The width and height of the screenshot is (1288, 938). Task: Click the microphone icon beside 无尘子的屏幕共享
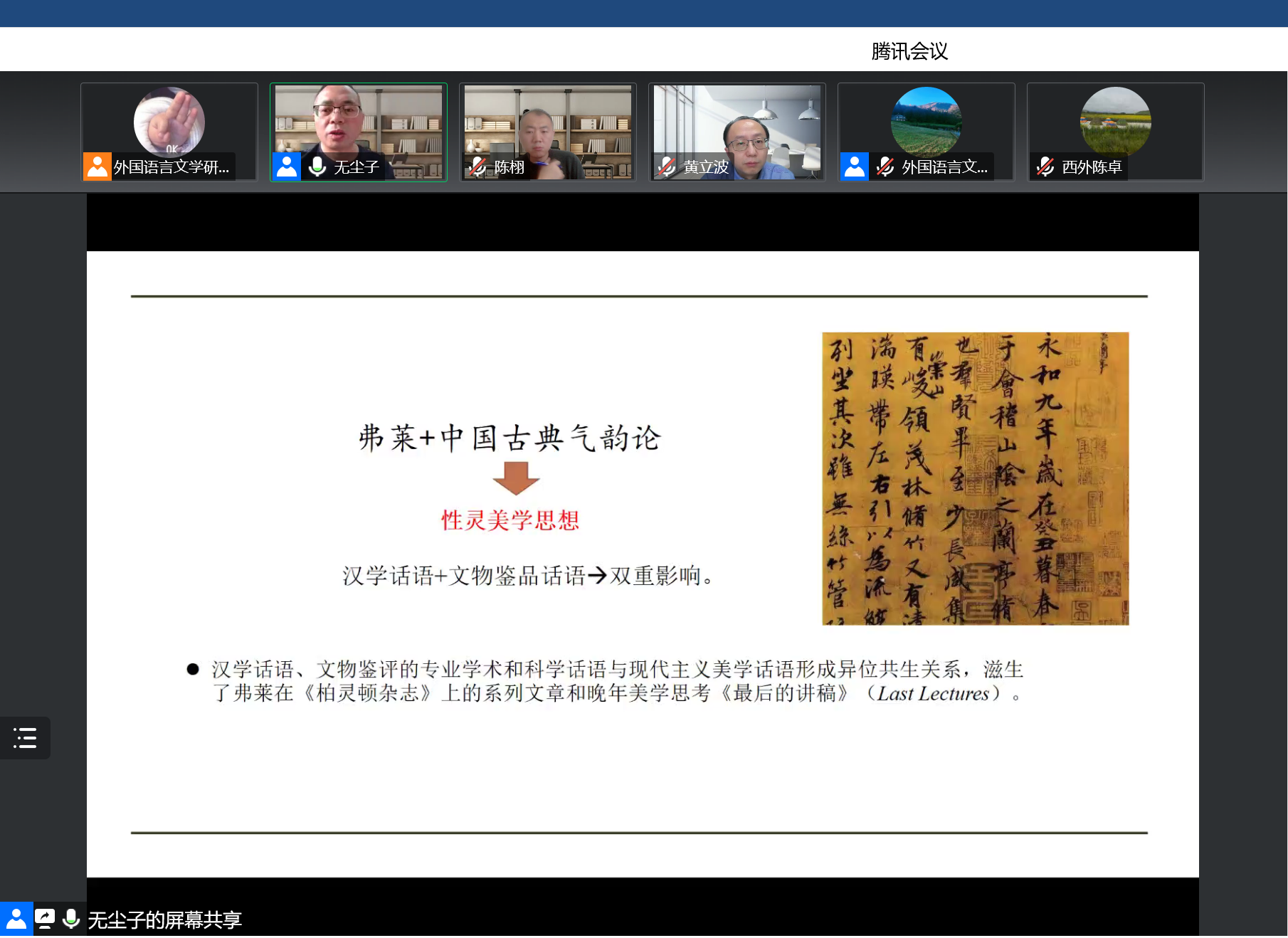pyautogui.click(x=71, y=919)
